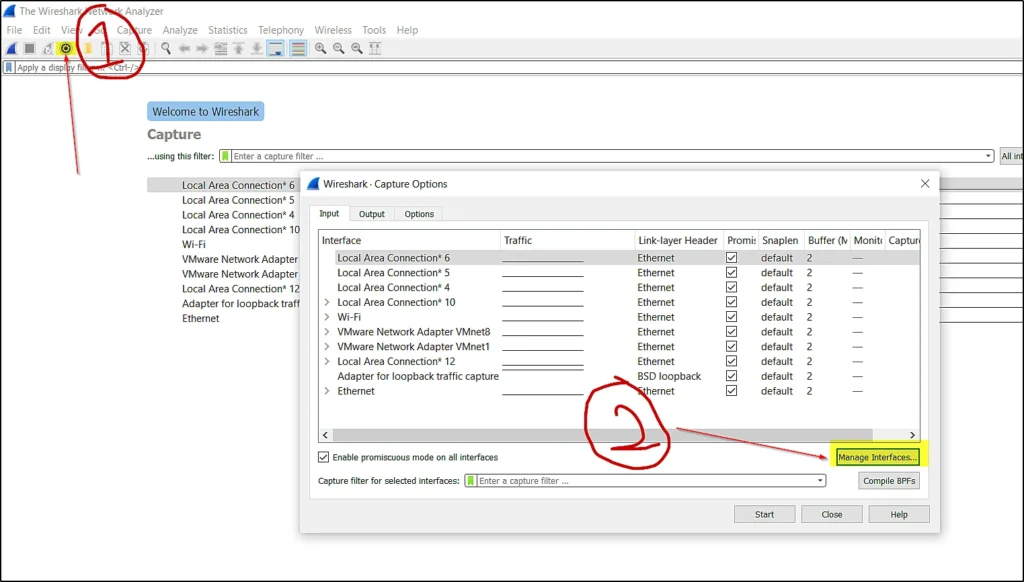Reset text to normal size icon
Screen dimensions: 1024x582
357,48
